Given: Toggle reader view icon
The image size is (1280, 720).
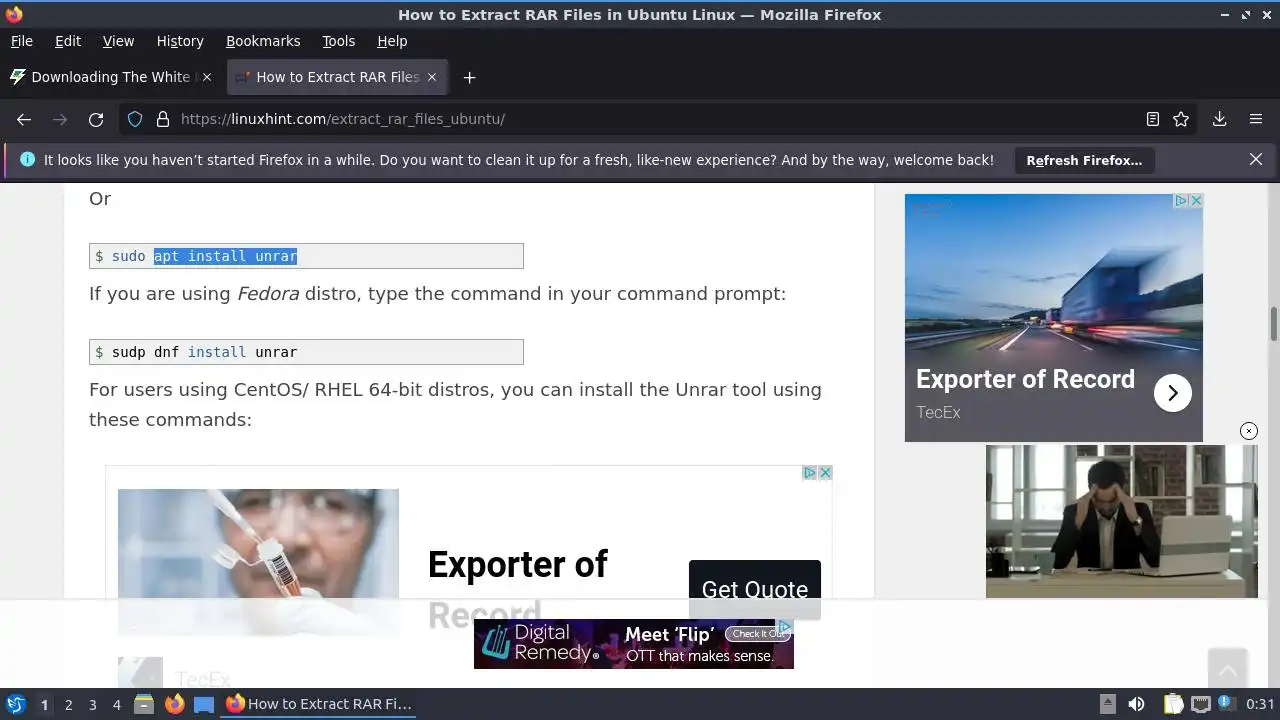Looking at the screenshot, I should (1153, 119).
